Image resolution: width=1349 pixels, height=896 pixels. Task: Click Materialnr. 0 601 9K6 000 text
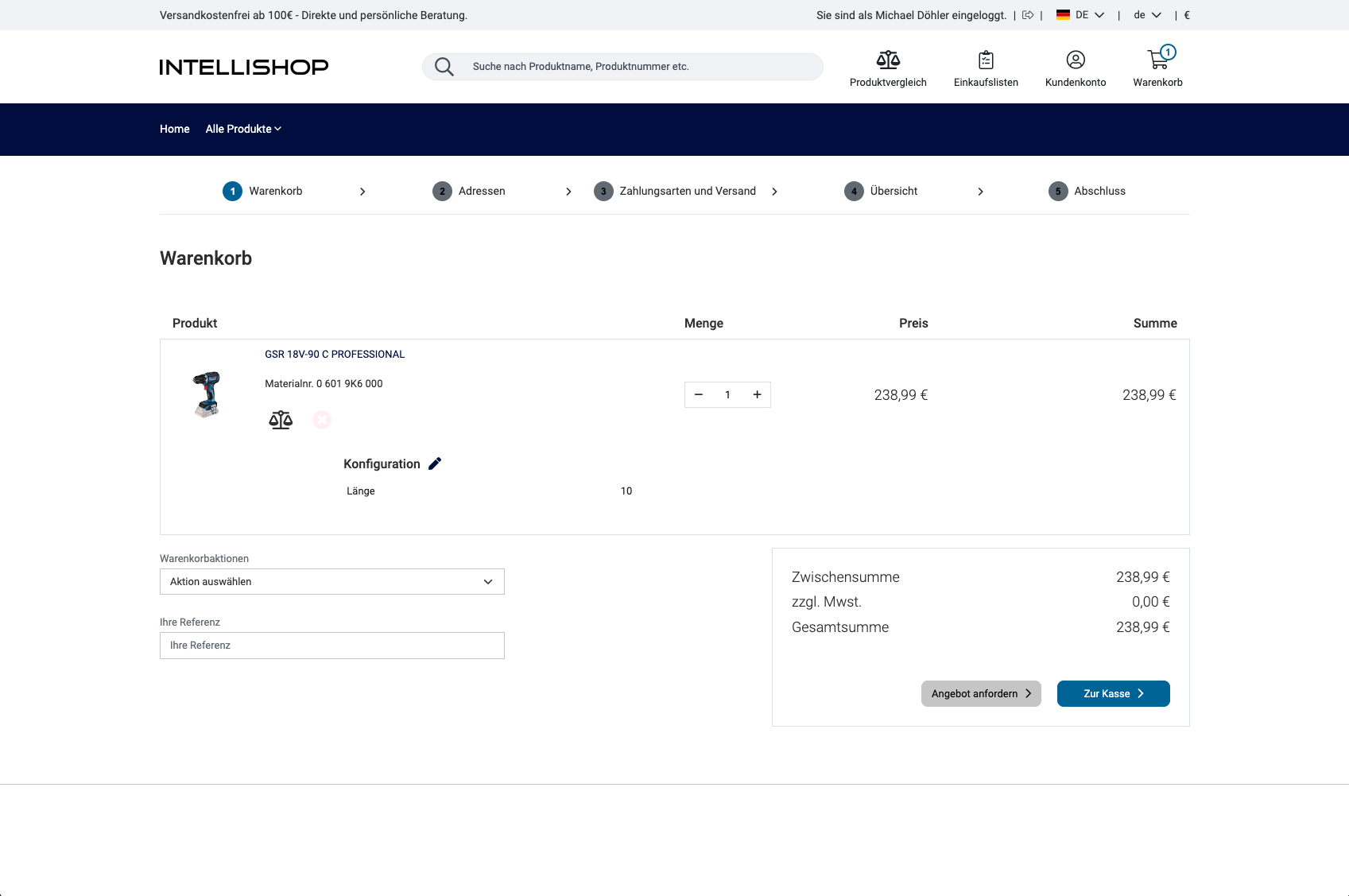[x=324, y=384]
